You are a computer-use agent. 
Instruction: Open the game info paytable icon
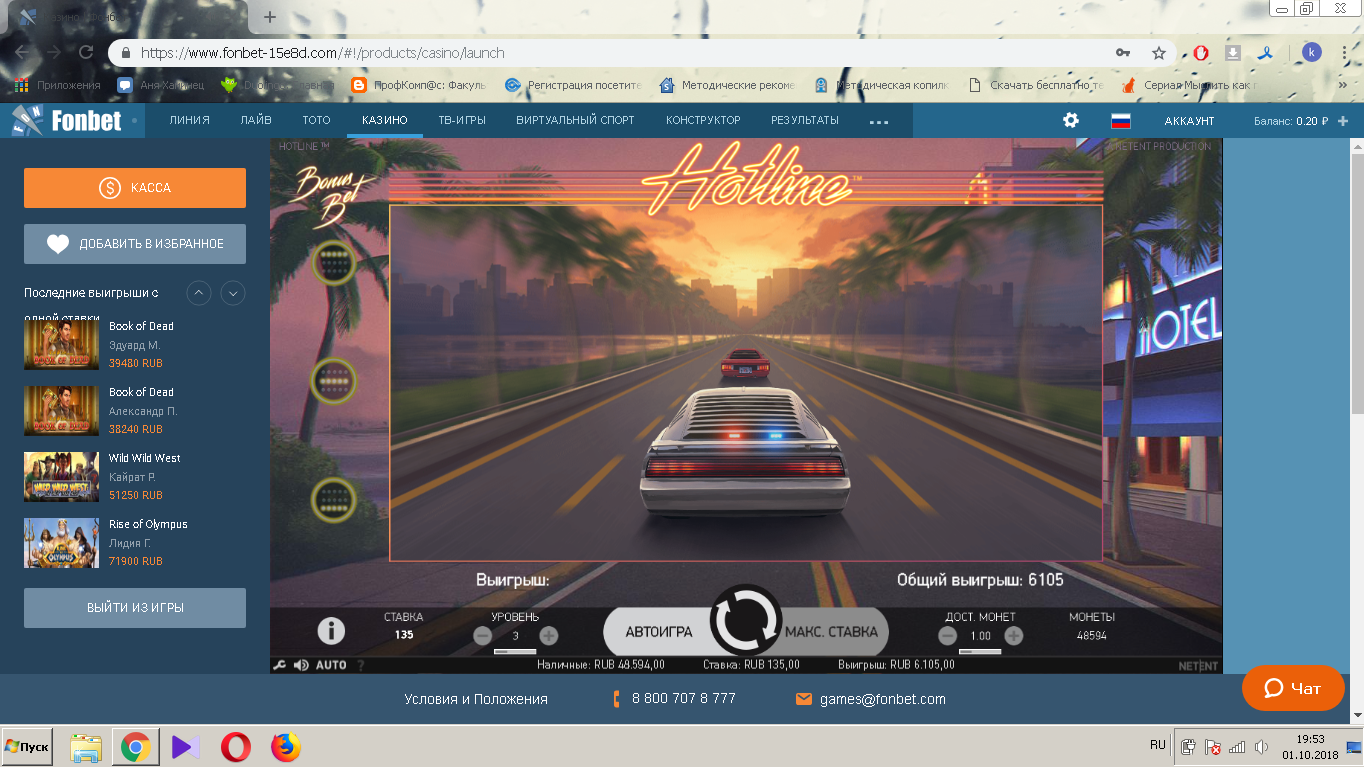click(x=331, y=631)
